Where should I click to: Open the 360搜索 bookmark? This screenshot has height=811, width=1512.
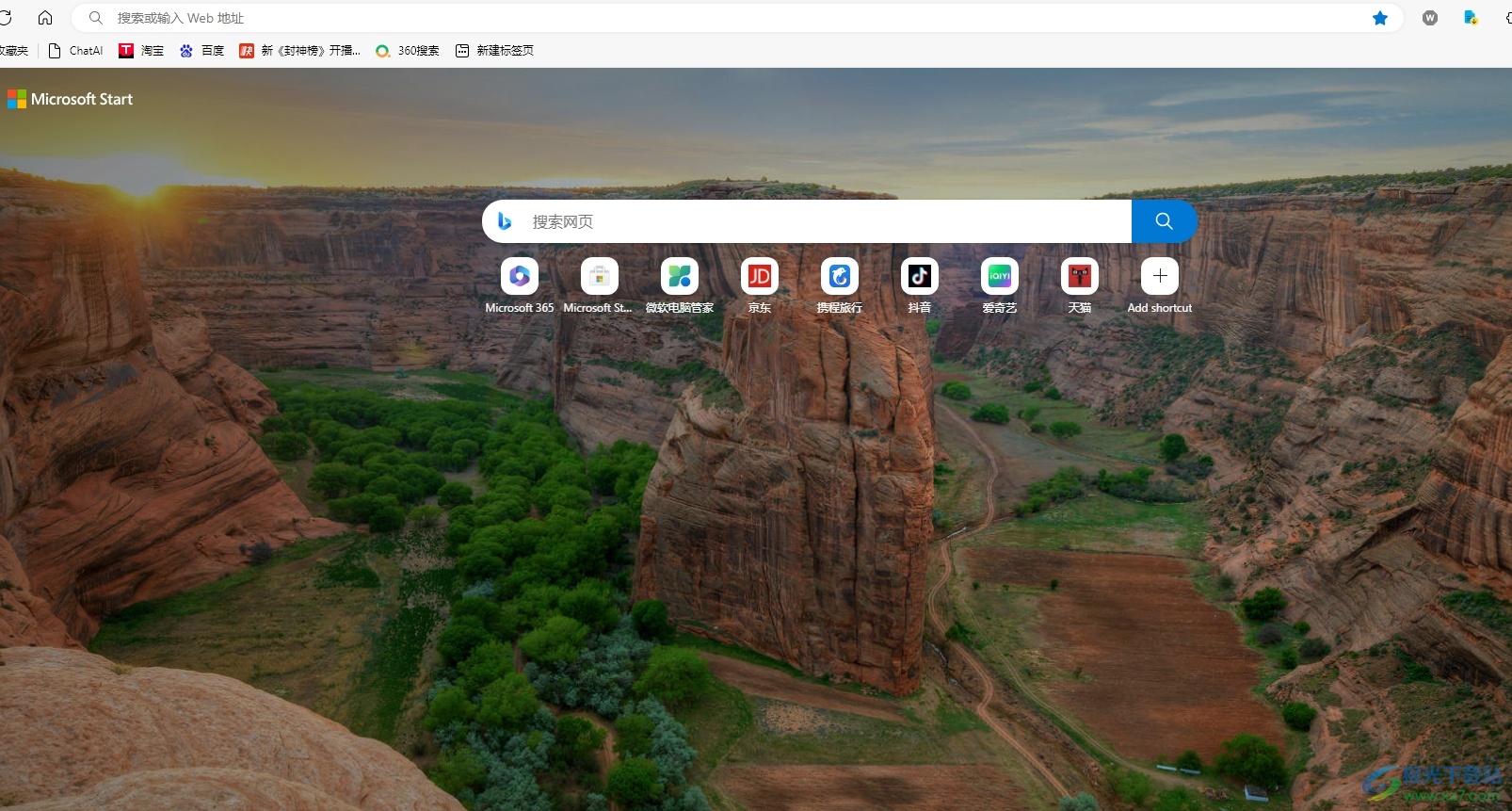click(407, 51)
